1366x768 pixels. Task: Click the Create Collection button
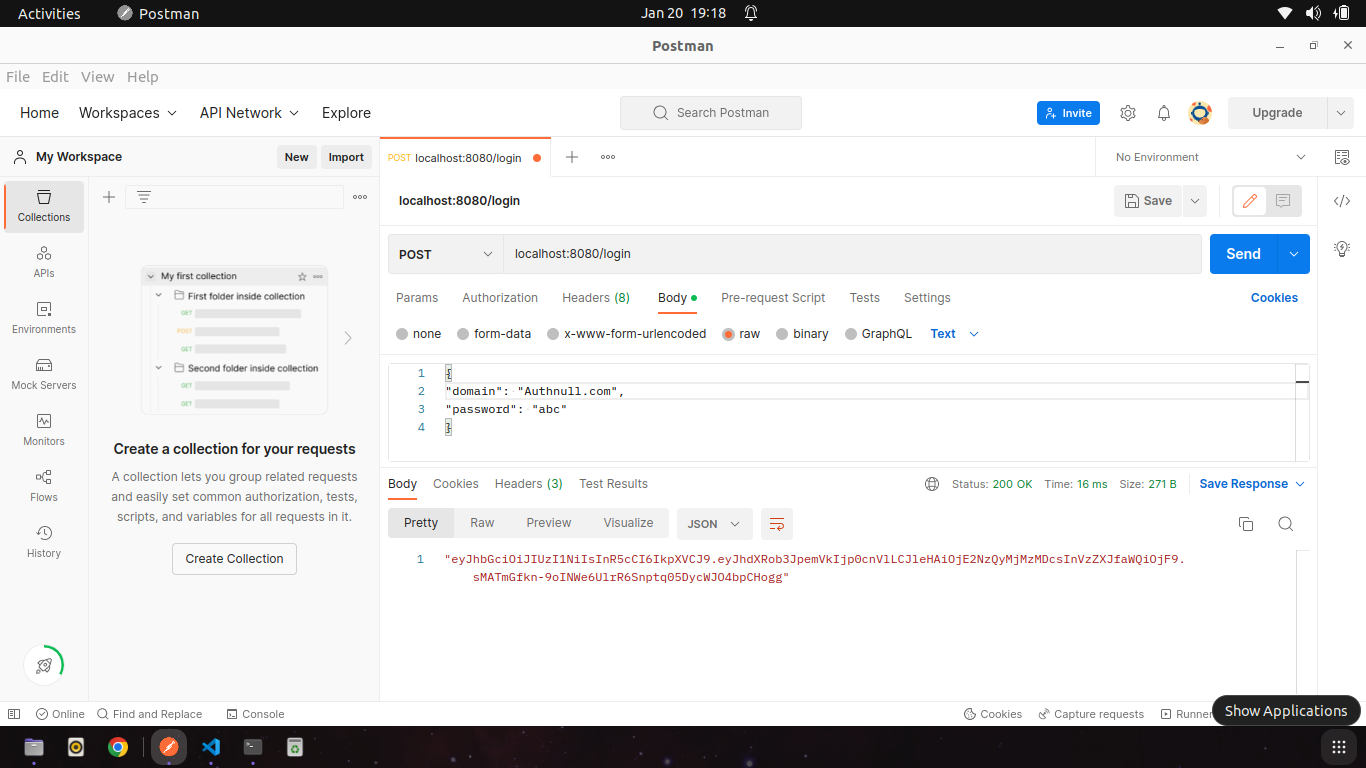click(234, 559)
